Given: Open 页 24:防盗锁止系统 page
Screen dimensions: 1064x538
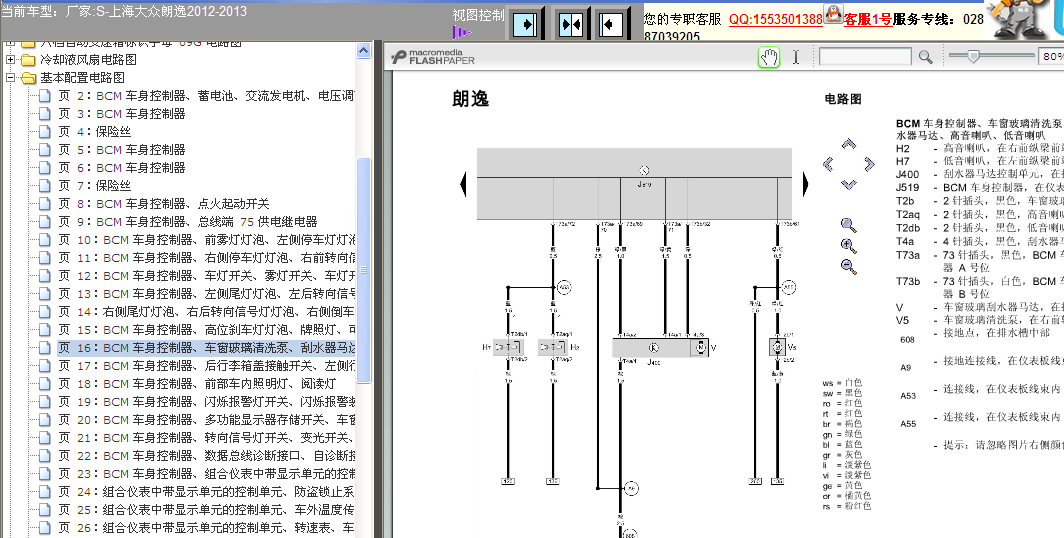Looking at the screenshot, I should tap(206, 492).
